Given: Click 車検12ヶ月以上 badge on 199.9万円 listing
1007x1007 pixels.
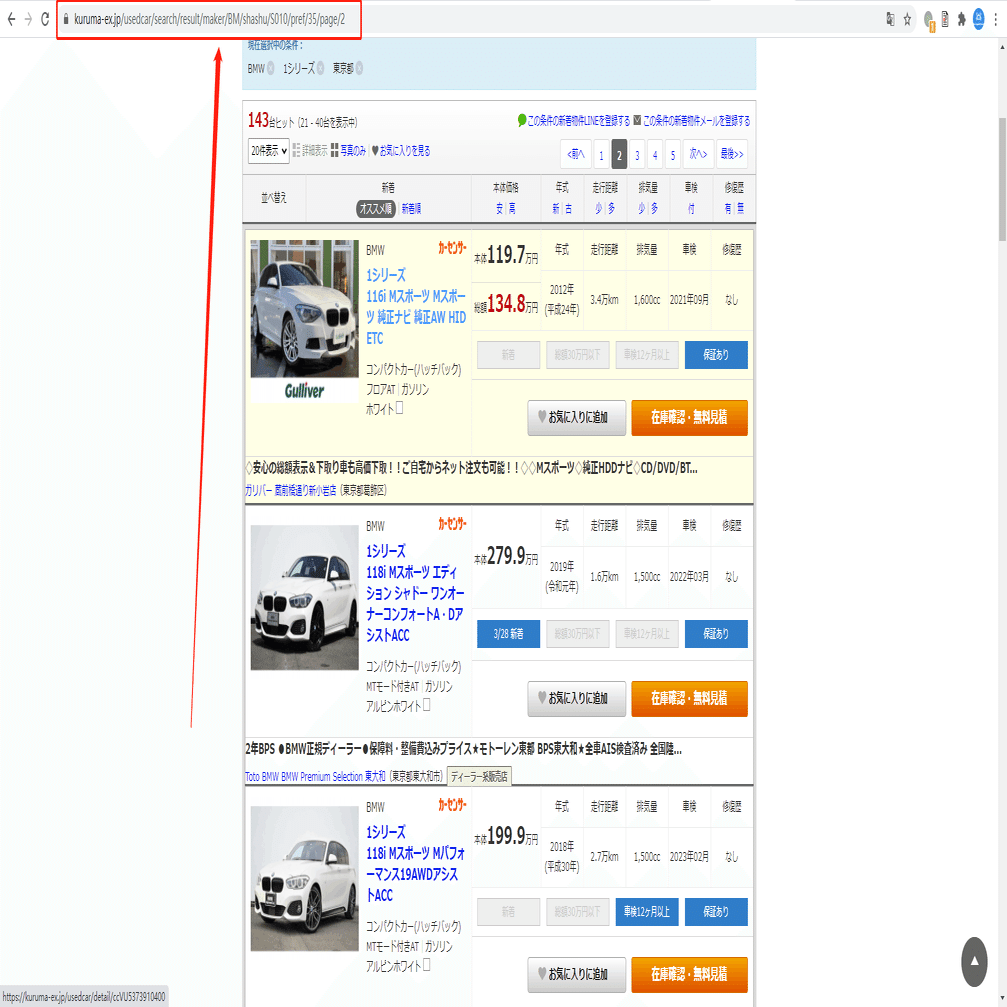Looking at the screenshot, I should tap(647, 912).
